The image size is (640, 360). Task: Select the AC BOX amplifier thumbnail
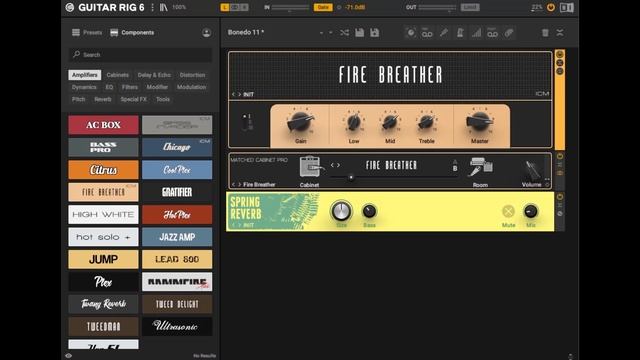103,125
